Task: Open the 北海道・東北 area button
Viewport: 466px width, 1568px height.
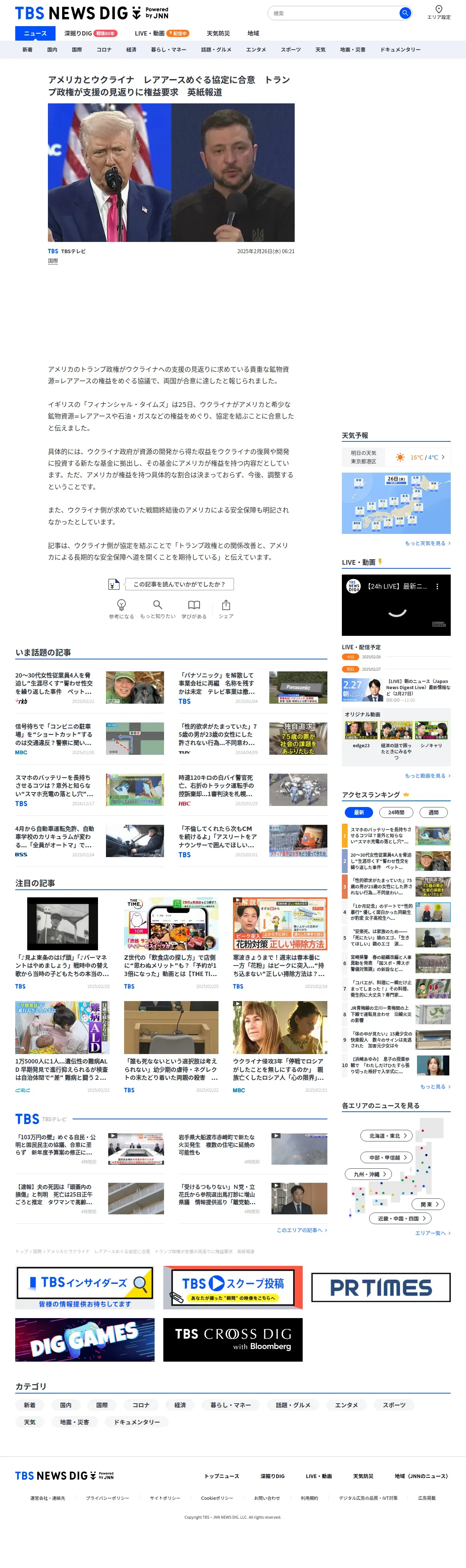Action: pyautogui.click(x=387, y=1136)
